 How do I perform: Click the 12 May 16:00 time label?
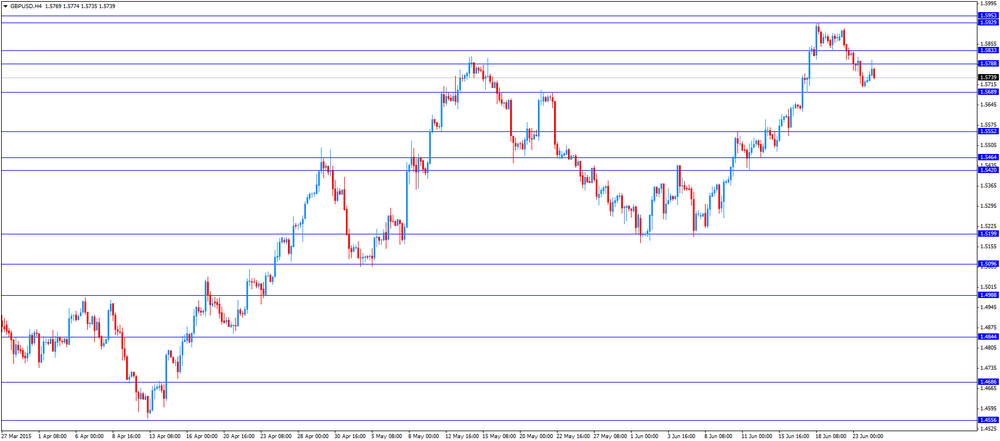point(463,437)
